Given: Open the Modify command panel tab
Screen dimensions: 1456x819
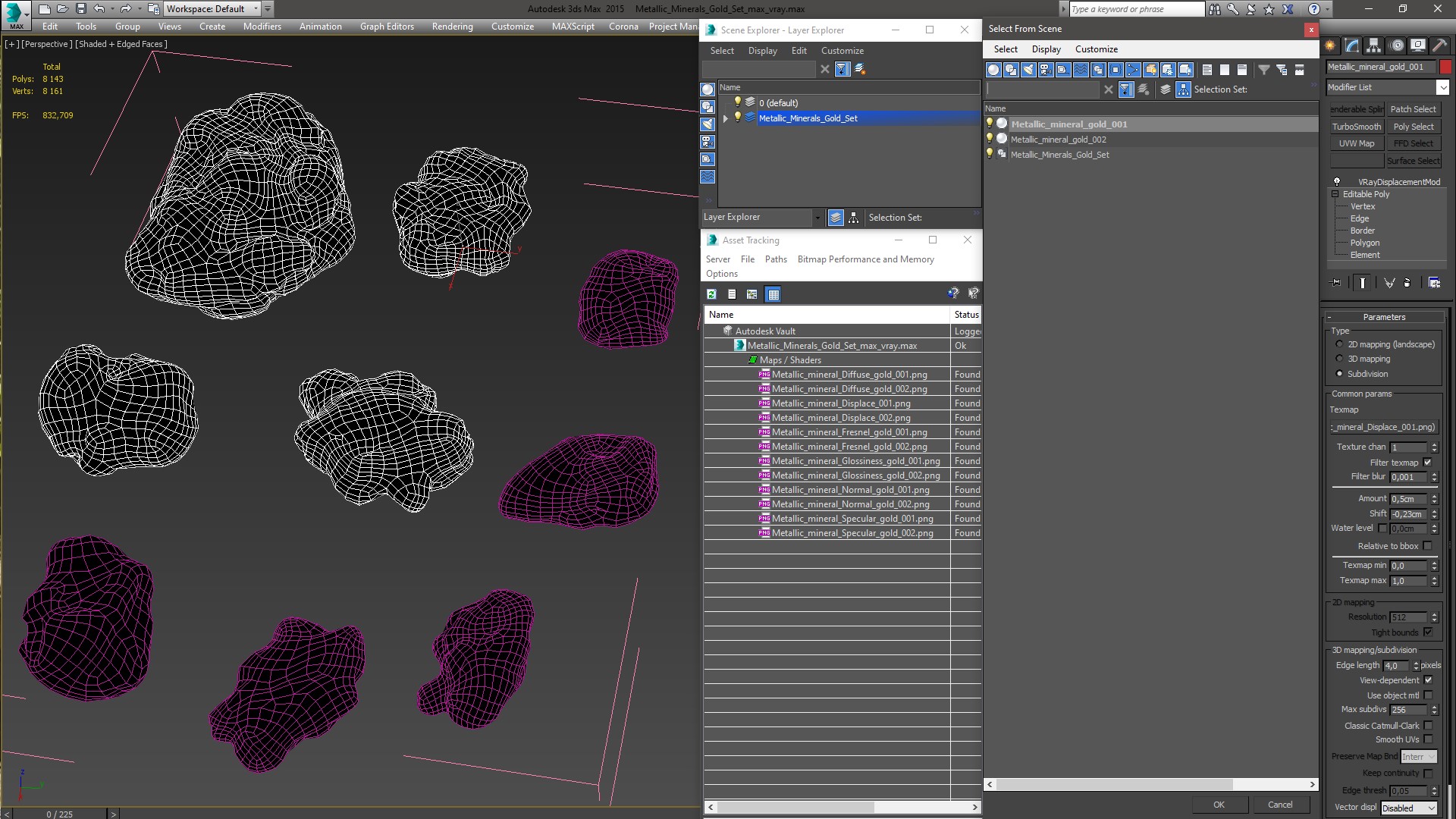Looking at the screenshot, I should click(1352, 45).
